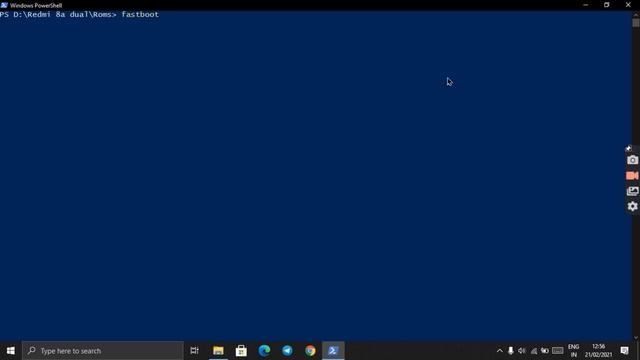Minimize the Windows PowerShell window
This screenshot has height=360, width=640.
(586, 5)
